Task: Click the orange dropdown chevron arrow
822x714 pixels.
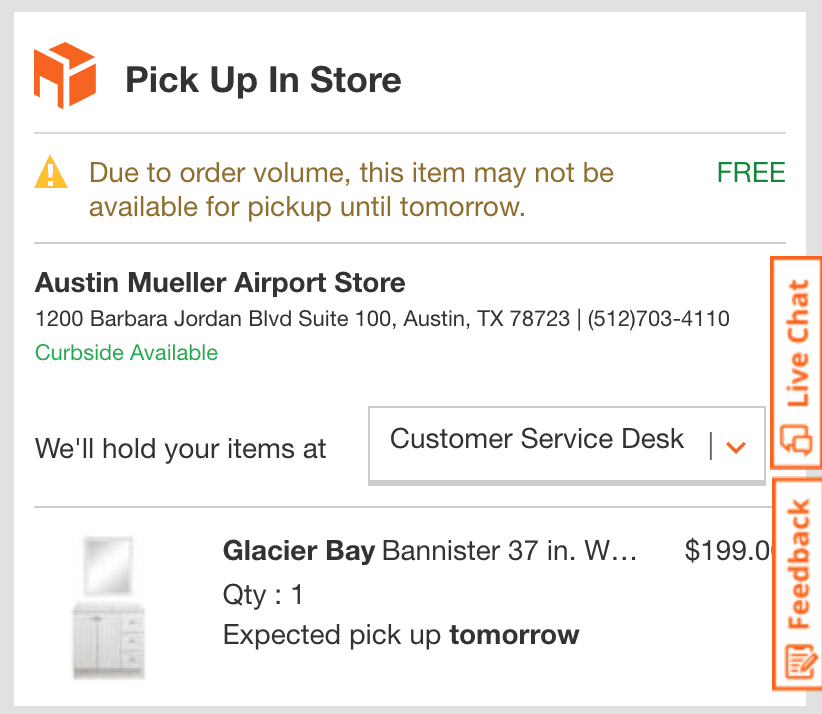Action: (x=737, y=447)
